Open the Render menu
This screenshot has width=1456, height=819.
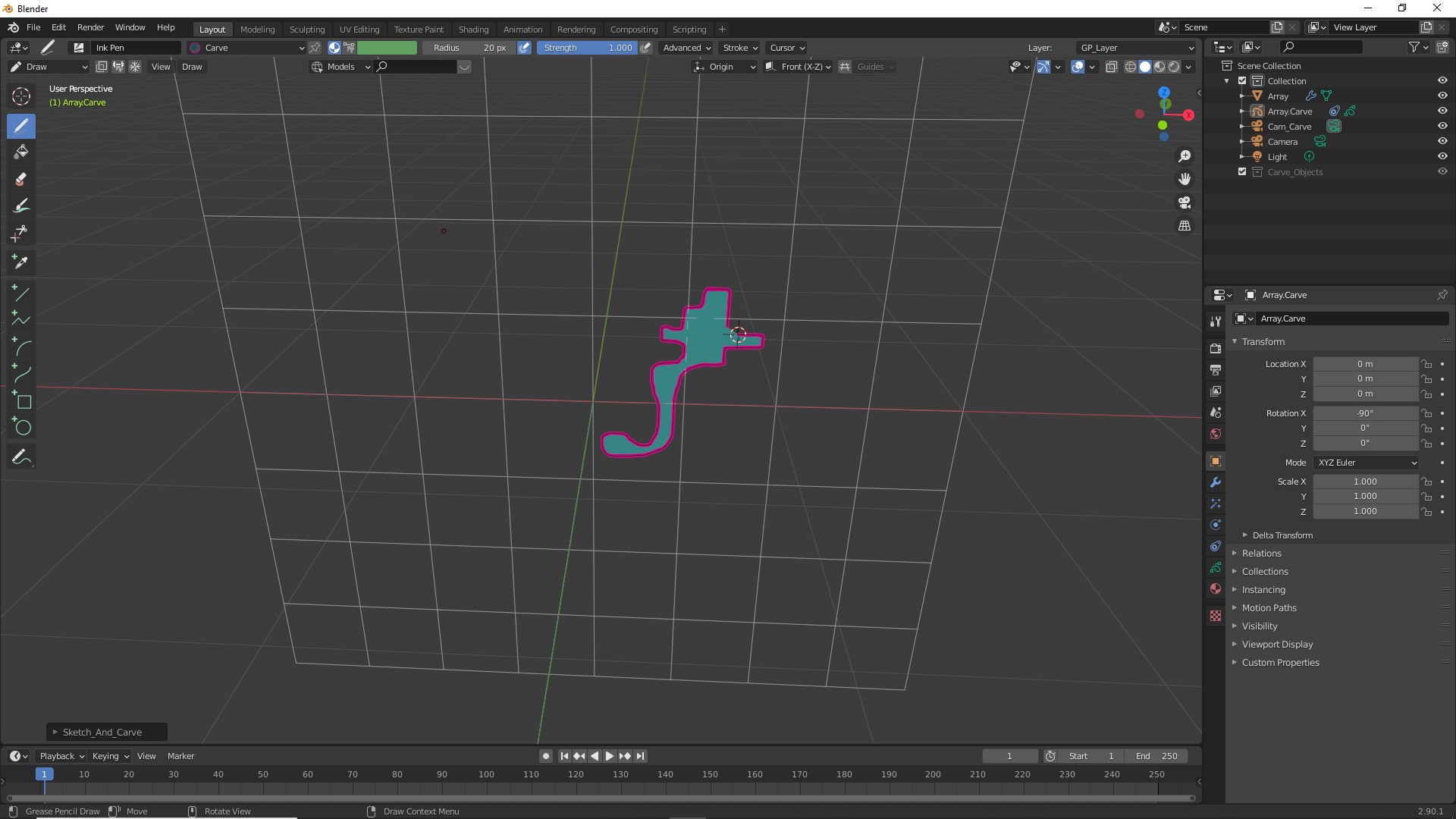click(90, 27)
